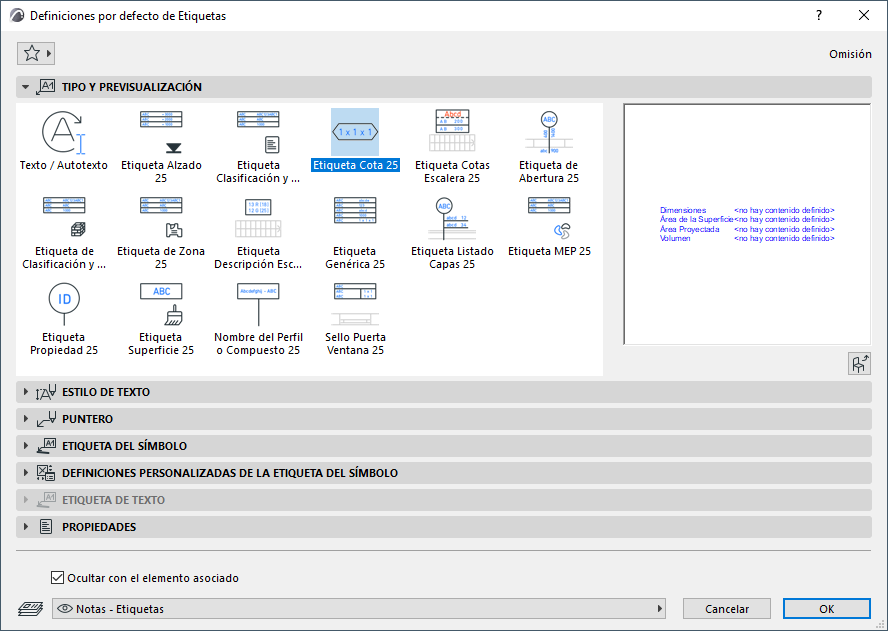Click the preview view-switch icon below the preview
Image resolution: width=888 pixels, height=631 pixels.
coord(859,363)
